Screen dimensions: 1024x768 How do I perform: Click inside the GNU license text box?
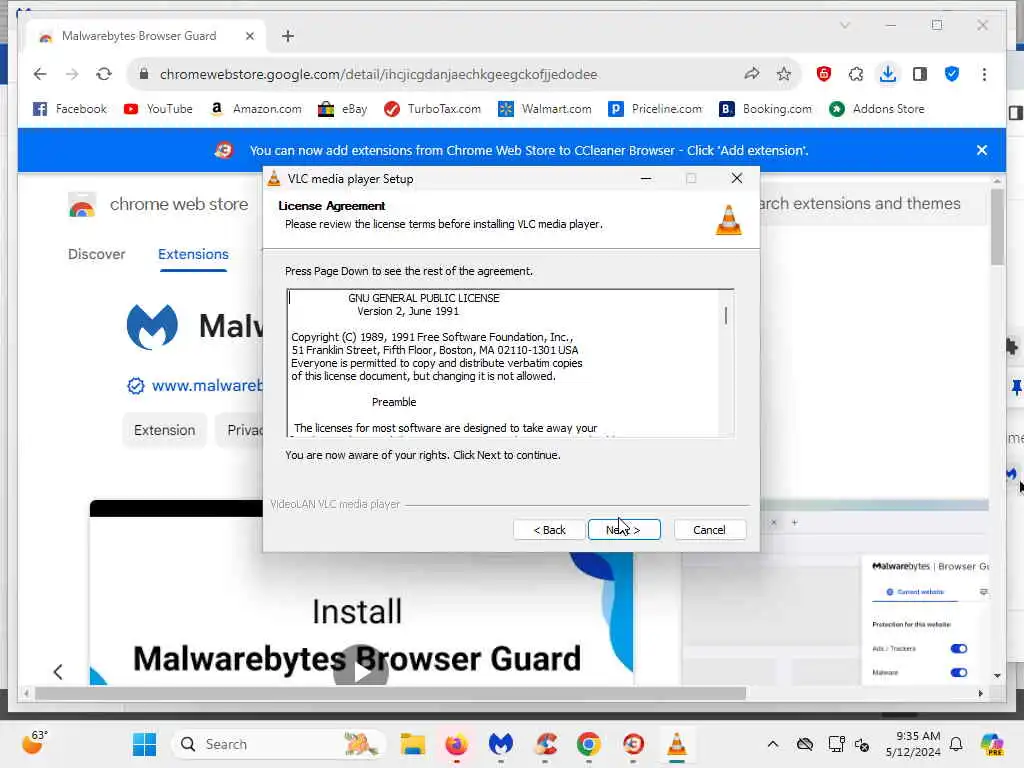click(x=506, y=362)
